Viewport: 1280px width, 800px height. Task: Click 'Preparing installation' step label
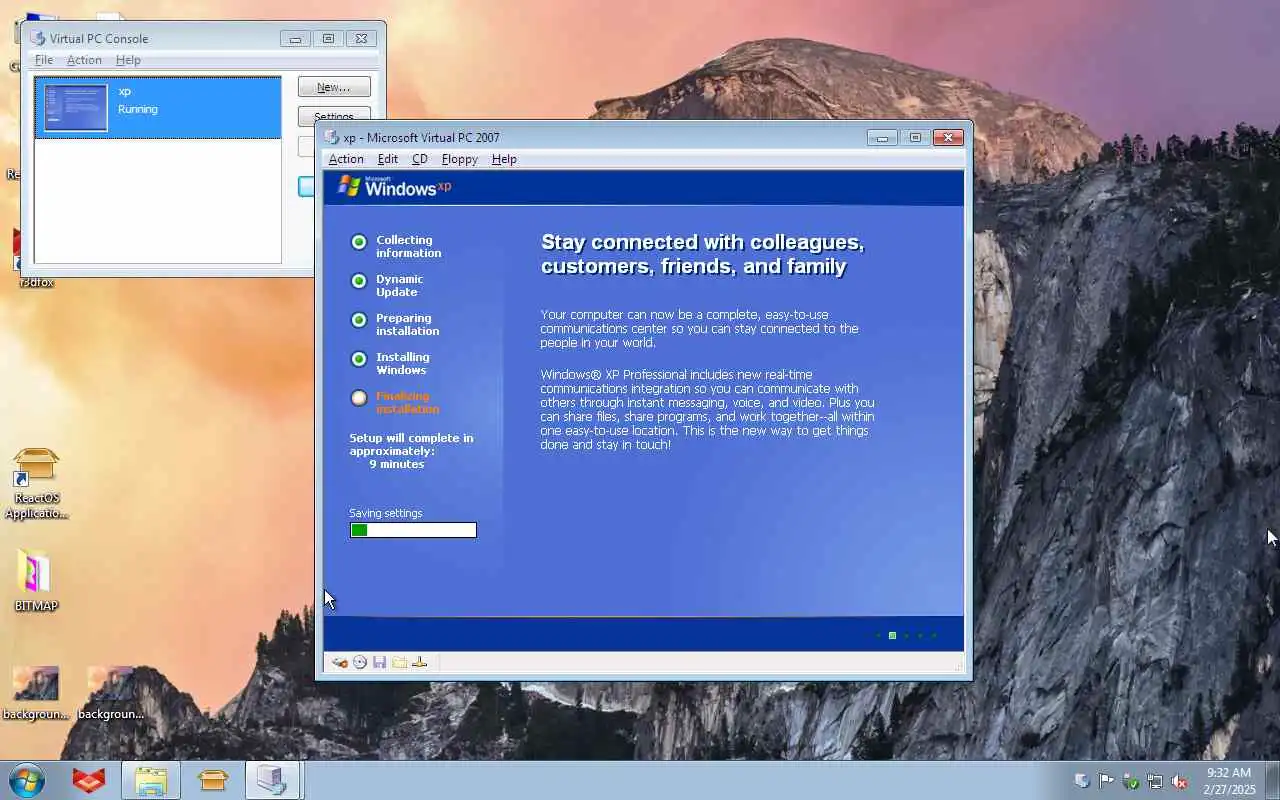tap(407, 324)
